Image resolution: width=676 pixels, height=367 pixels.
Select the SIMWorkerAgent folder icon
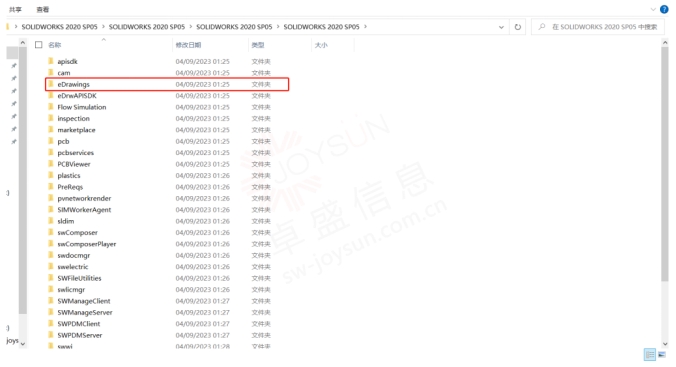pyautogui.click(x=50, y=210)
